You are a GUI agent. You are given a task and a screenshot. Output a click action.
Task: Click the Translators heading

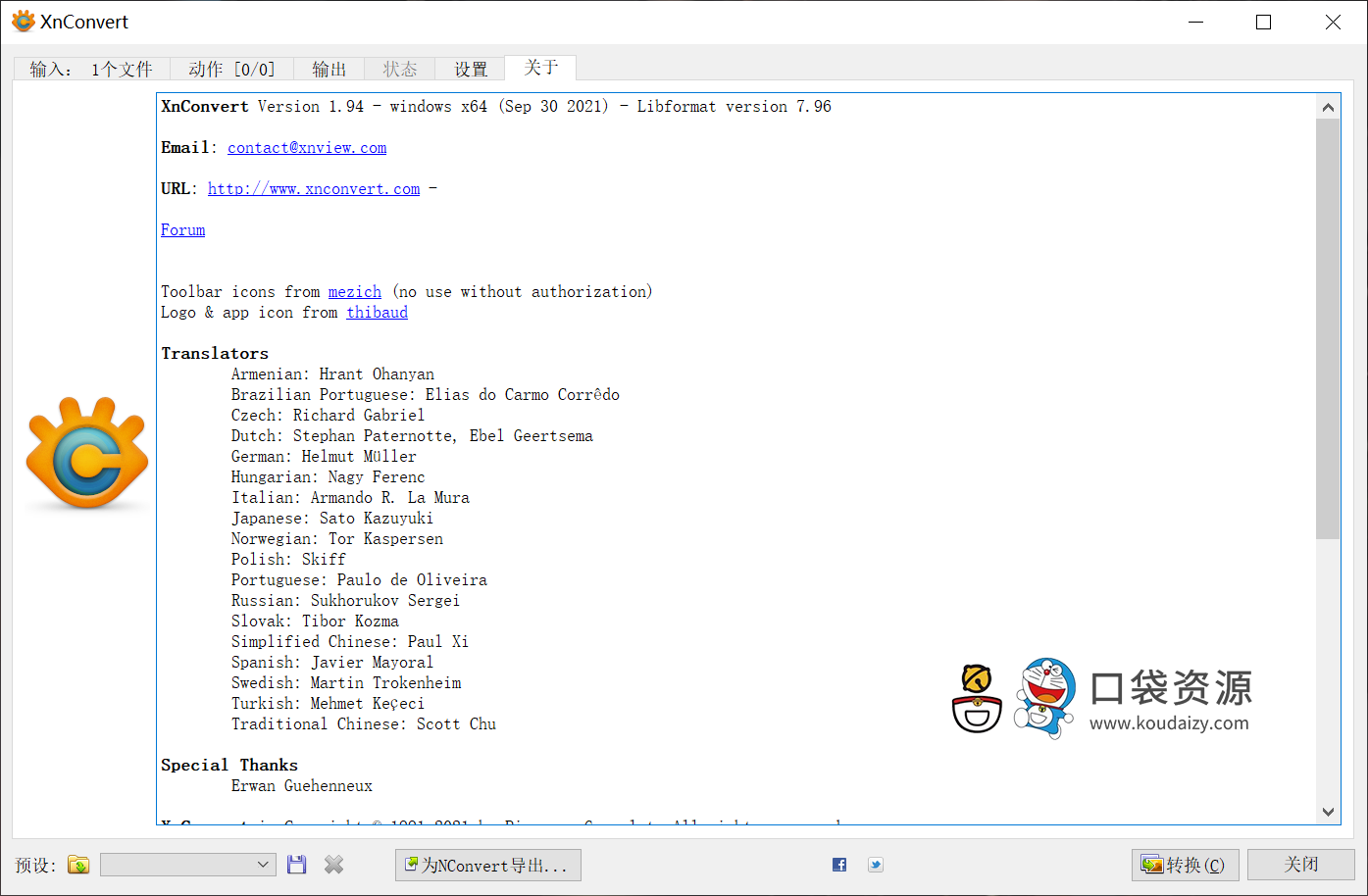[x=215, y=353]
